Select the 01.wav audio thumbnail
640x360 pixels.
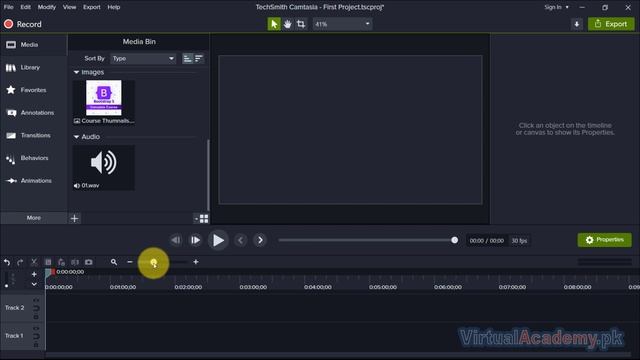pyautogui.click(x=104, y=168)
